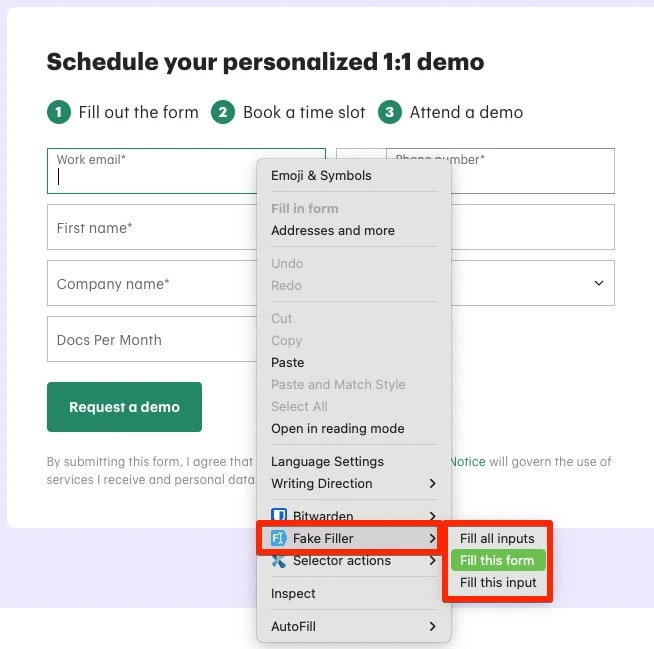
Task: Choose Fill this form from submenu
Action: (x=497, y=560)
